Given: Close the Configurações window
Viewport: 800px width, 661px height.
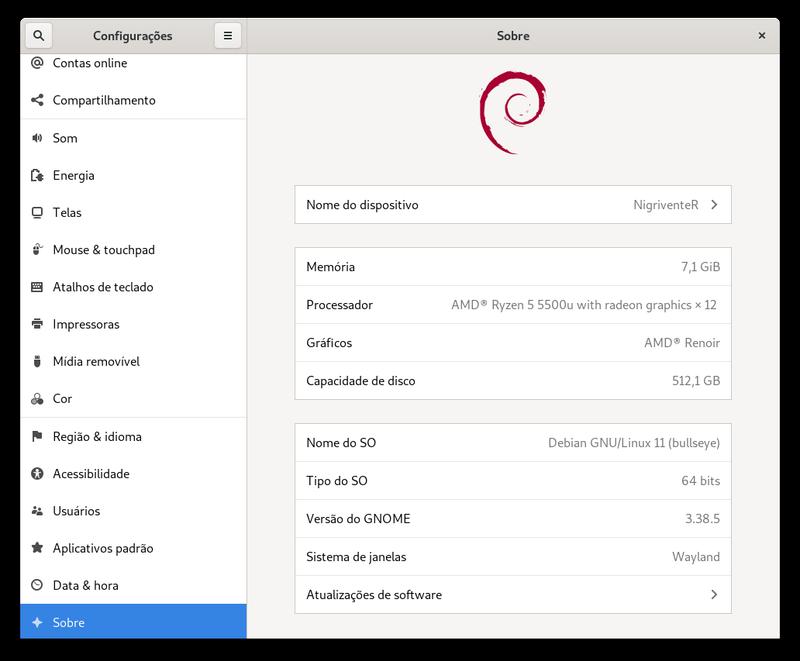Looking at the screenshot, I should coord(762,36).
